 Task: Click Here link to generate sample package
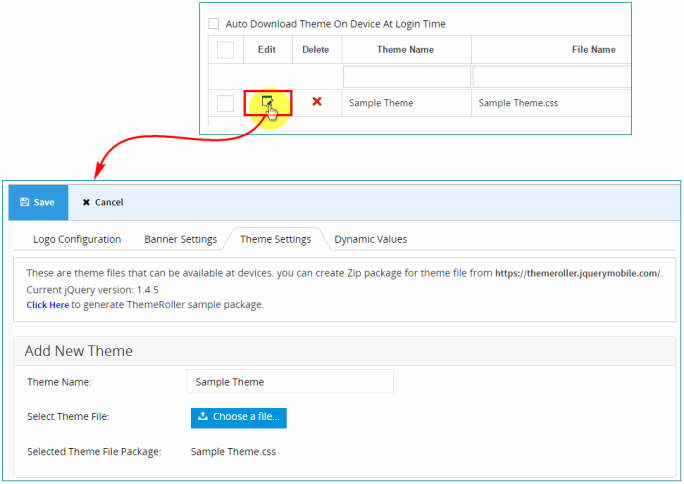tap(48, 305)
